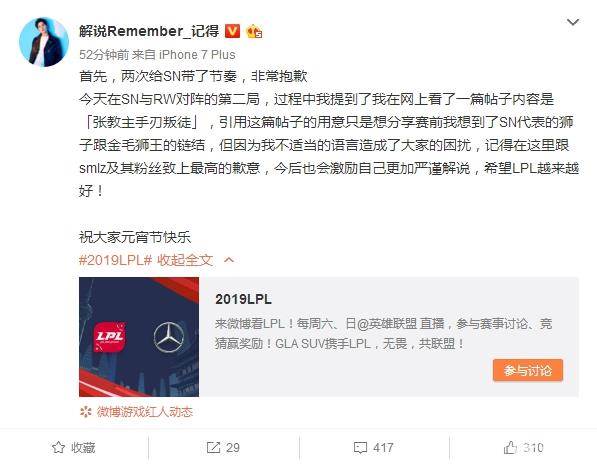Viewport: 597px width, 465px height.
Task: Open the 解说Remember_记得 profile name
Action: pos(149,31)
